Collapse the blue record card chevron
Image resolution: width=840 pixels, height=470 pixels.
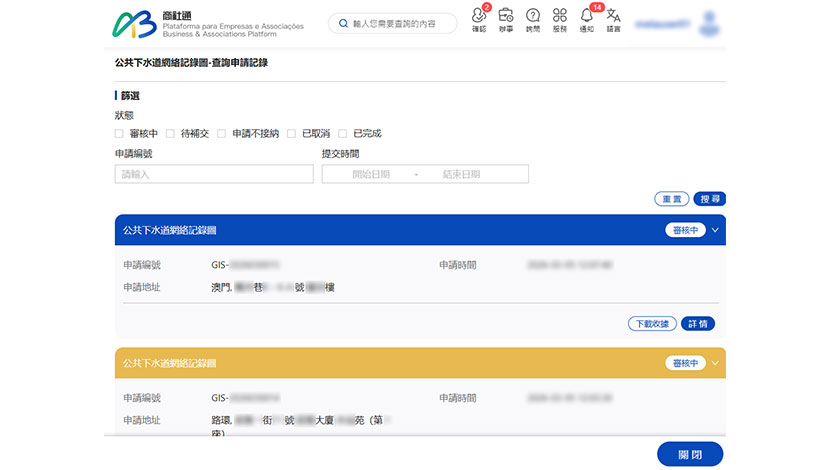coord(715,230)
